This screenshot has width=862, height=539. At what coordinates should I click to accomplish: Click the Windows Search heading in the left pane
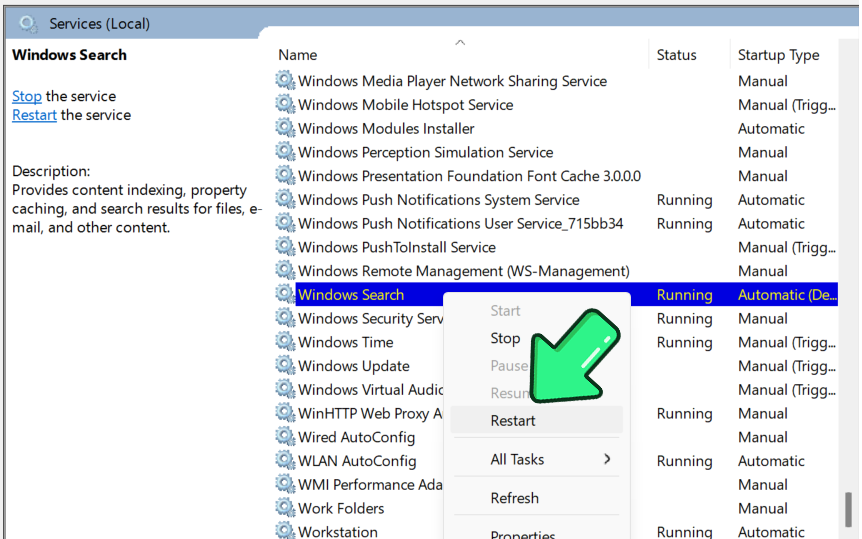[x=69, y=55]
